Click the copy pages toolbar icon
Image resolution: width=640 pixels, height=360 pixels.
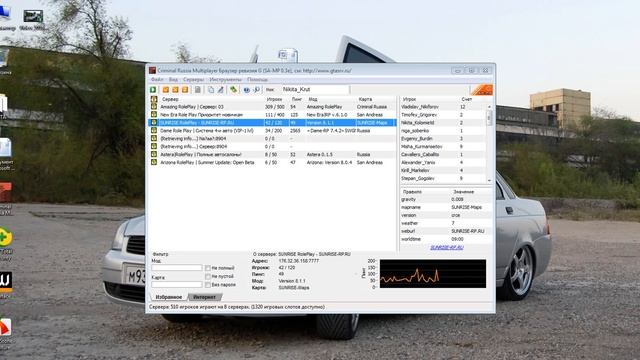click(x=211, y=90)
